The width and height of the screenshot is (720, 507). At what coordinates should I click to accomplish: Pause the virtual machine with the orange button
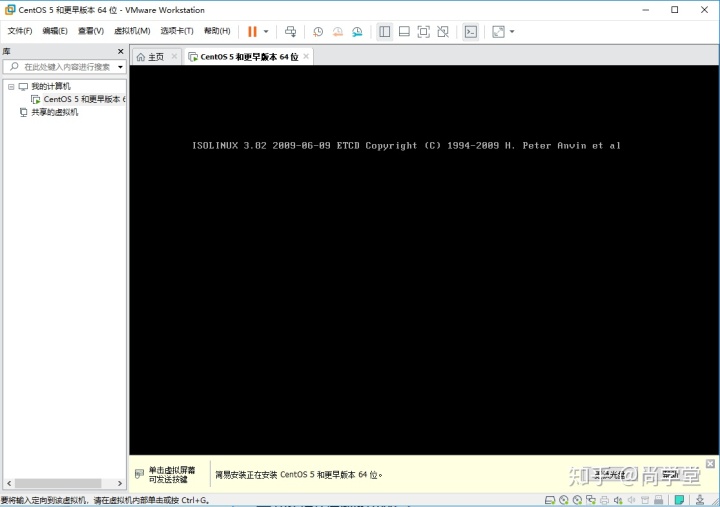(x=252, y=32)
